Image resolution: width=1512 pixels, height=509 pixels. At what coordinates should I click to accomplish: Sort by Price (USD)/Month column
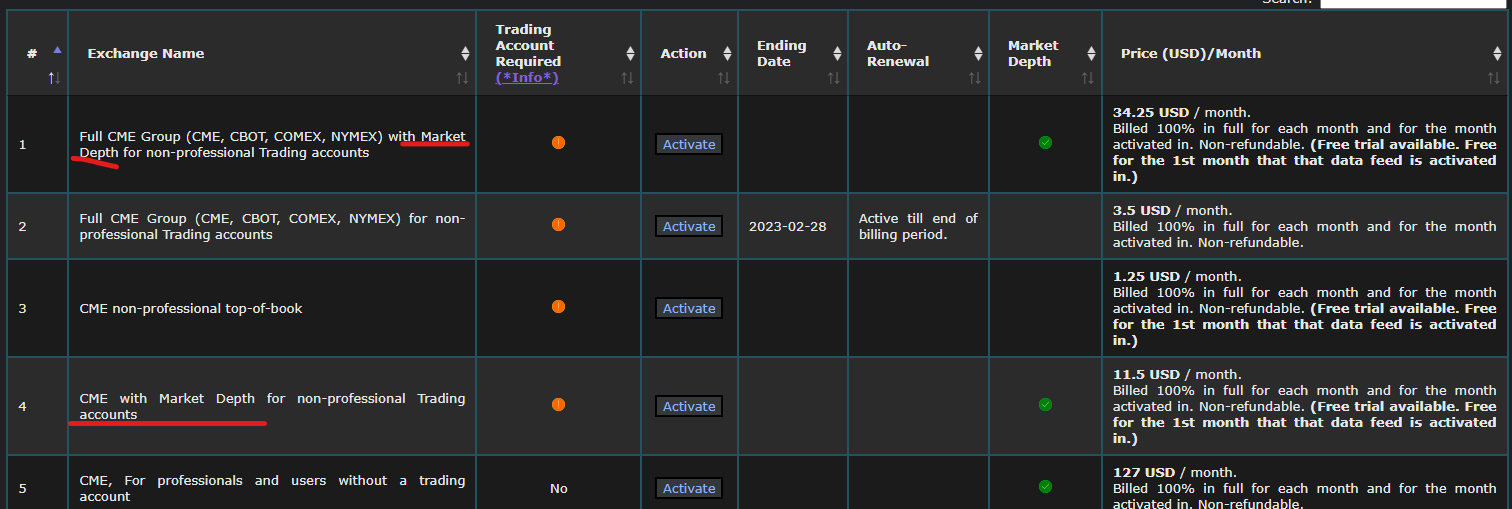pyautogui.click(x=1305, y=53)
